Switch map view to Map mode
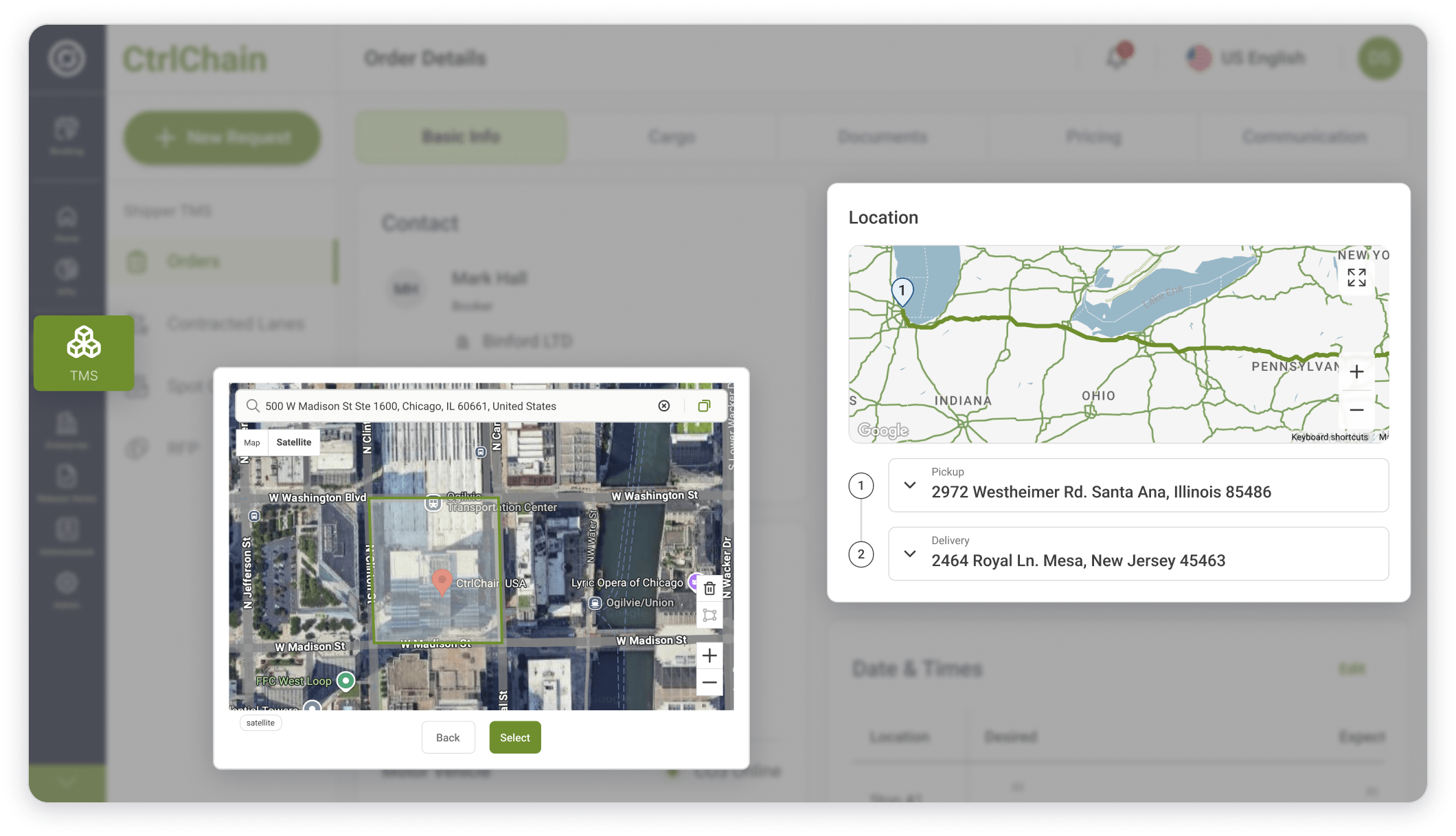1456x836 pixels. pos(252,442)
